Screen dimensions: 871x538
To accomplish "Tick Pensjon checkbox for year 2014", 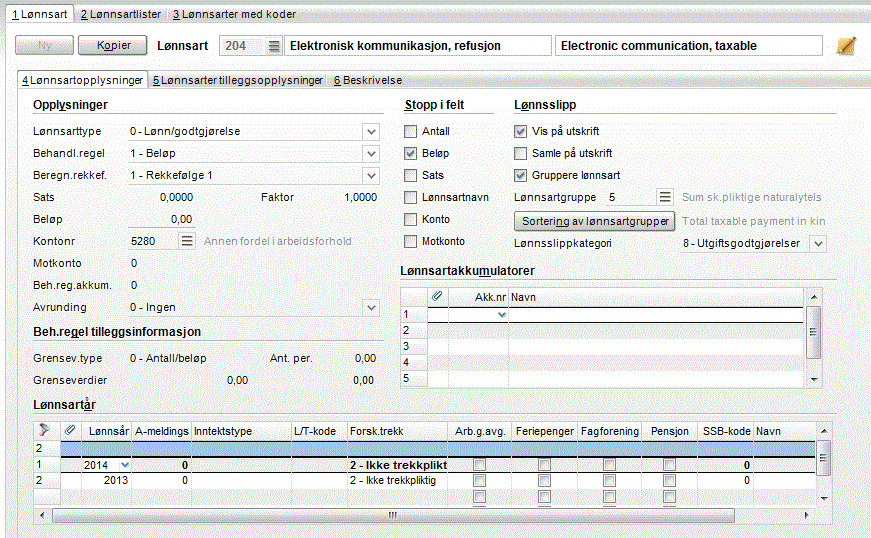I will click(x=669, y=465).
